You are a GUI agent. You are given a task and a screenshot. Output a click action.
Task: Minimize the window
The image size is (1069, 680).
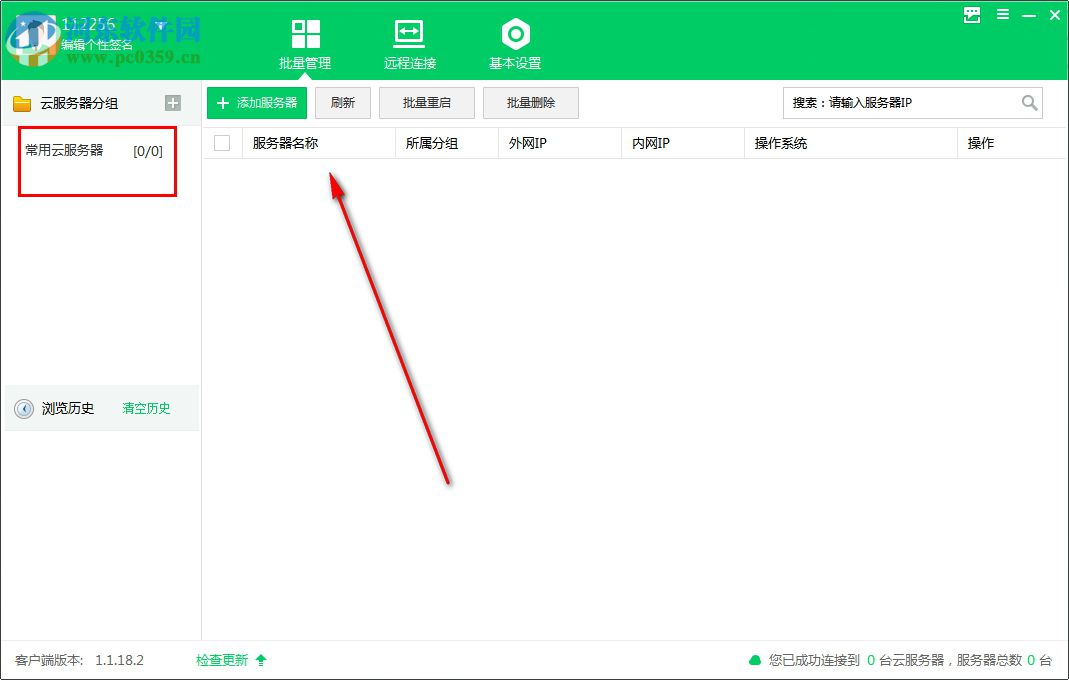[x=1029, y=14]
